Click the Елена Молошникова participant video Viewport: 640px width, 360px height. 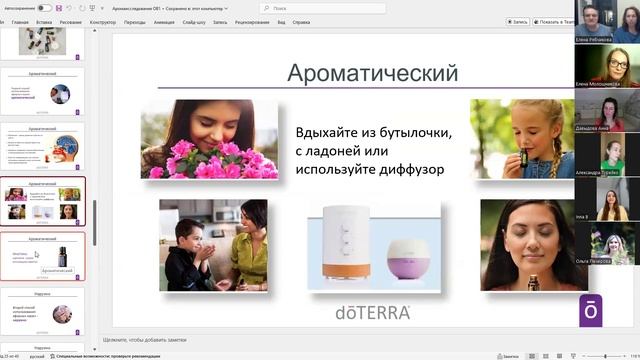[607, 66]
